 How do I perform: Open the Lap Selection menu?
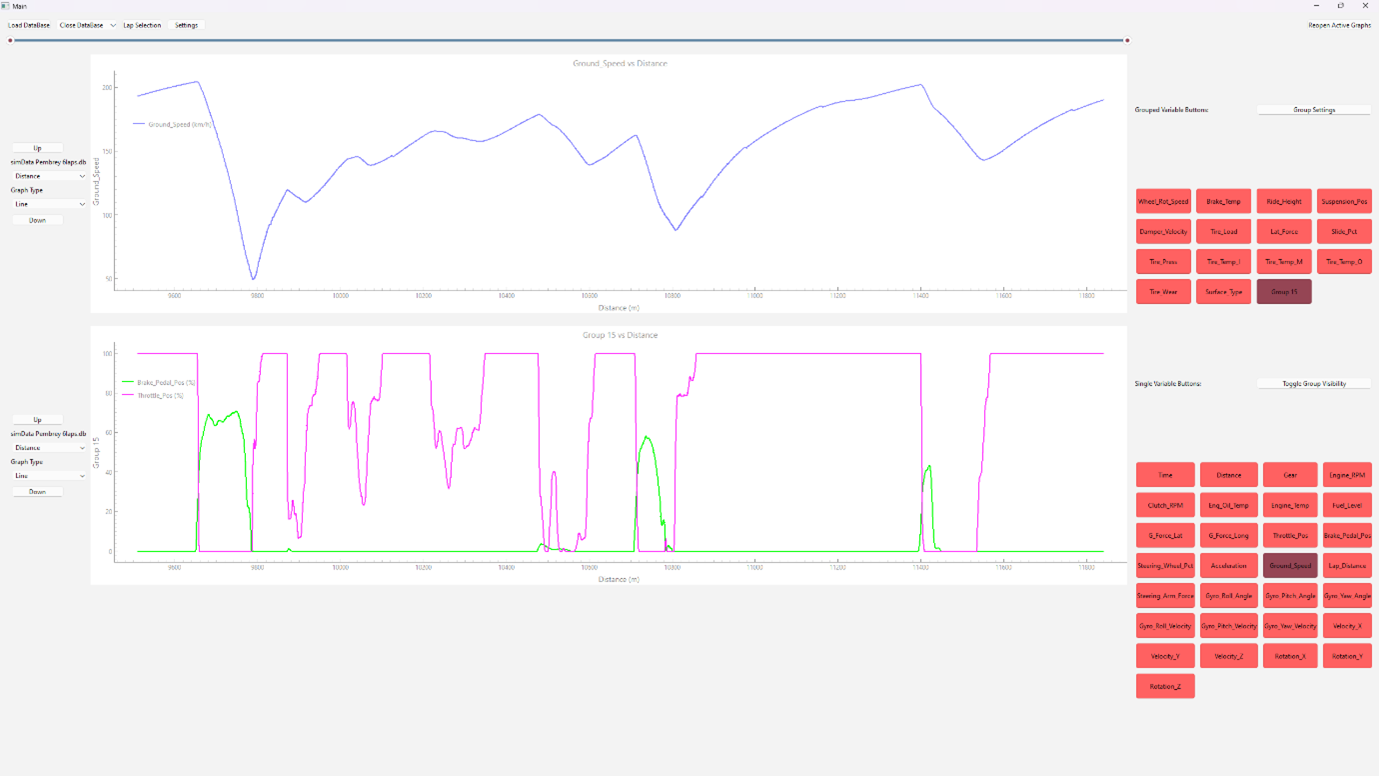click(142, 25)
